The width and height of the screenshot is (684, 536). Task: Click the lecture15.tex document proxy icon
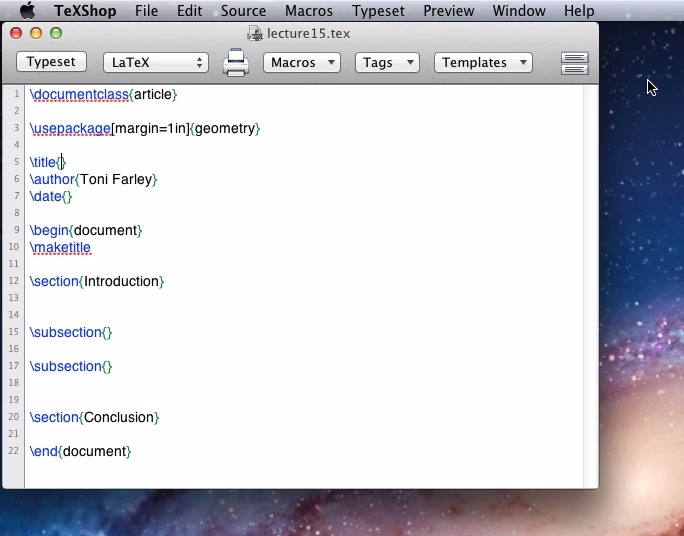coord(255,33)
